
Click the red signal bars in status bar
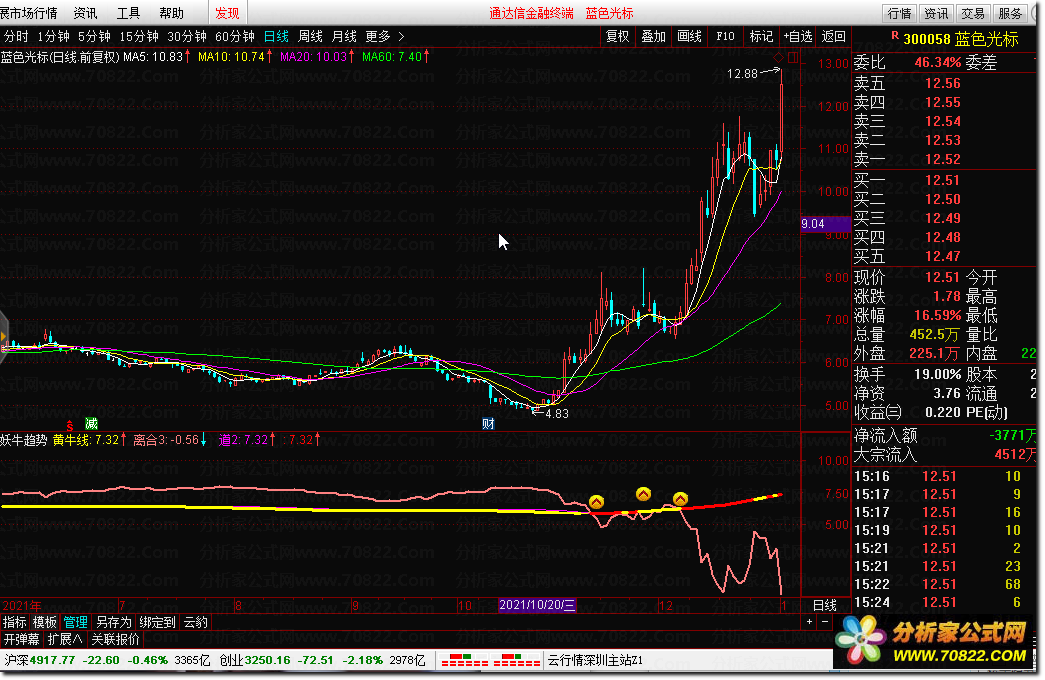click(x=491, y=661)
